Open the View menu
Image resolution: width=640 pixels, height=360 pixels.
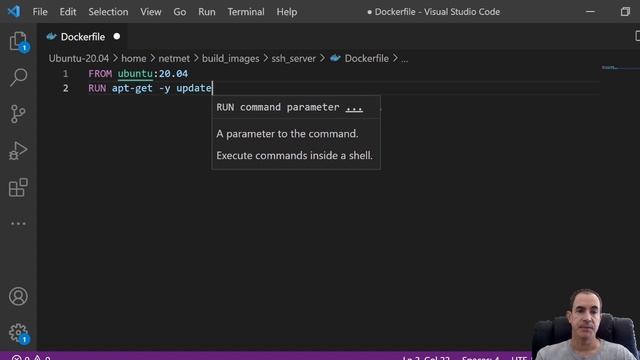coord(151,12)
